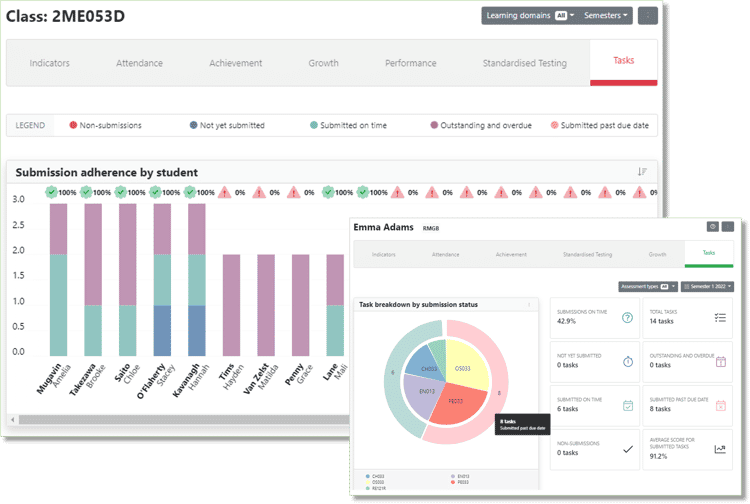Toggle Submitted on time legend item
The width and height of the screenshot is (750, 504).
348,125
